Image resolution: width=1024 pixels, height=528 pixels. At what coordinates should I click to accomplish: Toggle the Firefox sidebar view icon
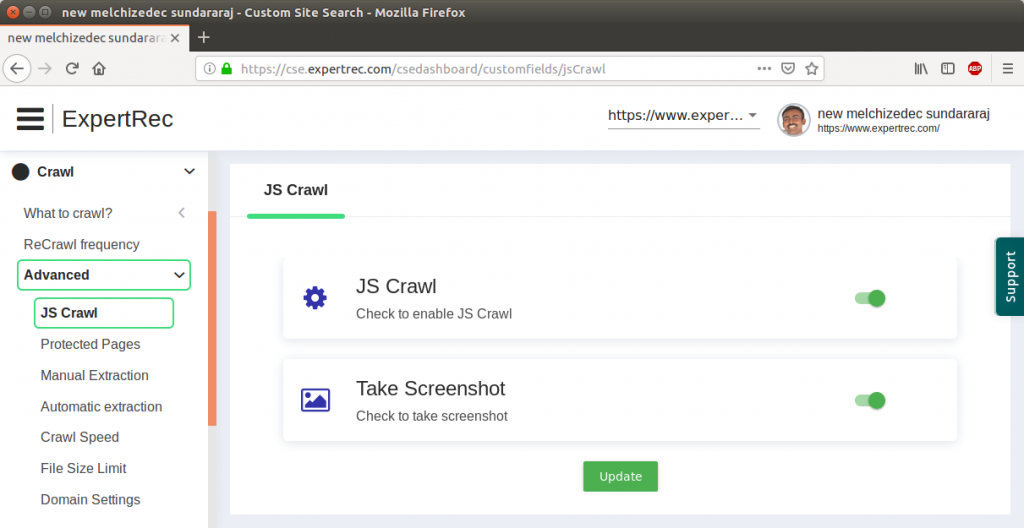coord(948,69)
